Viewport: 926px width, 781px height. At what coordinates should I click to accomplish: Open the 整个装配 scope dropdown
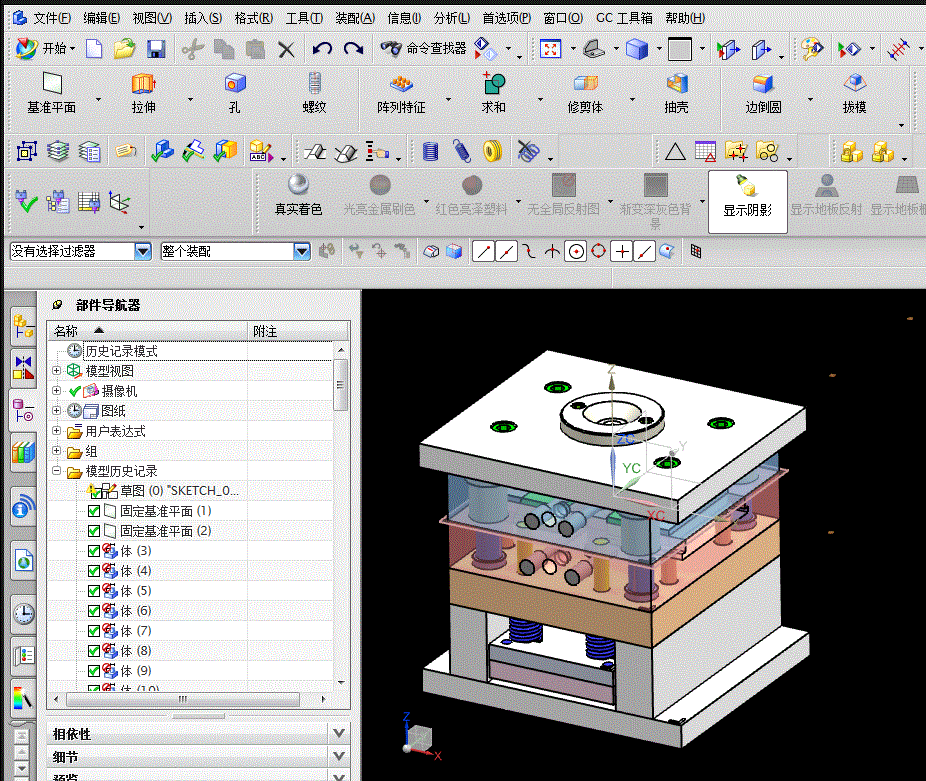[x=302, y=252]
